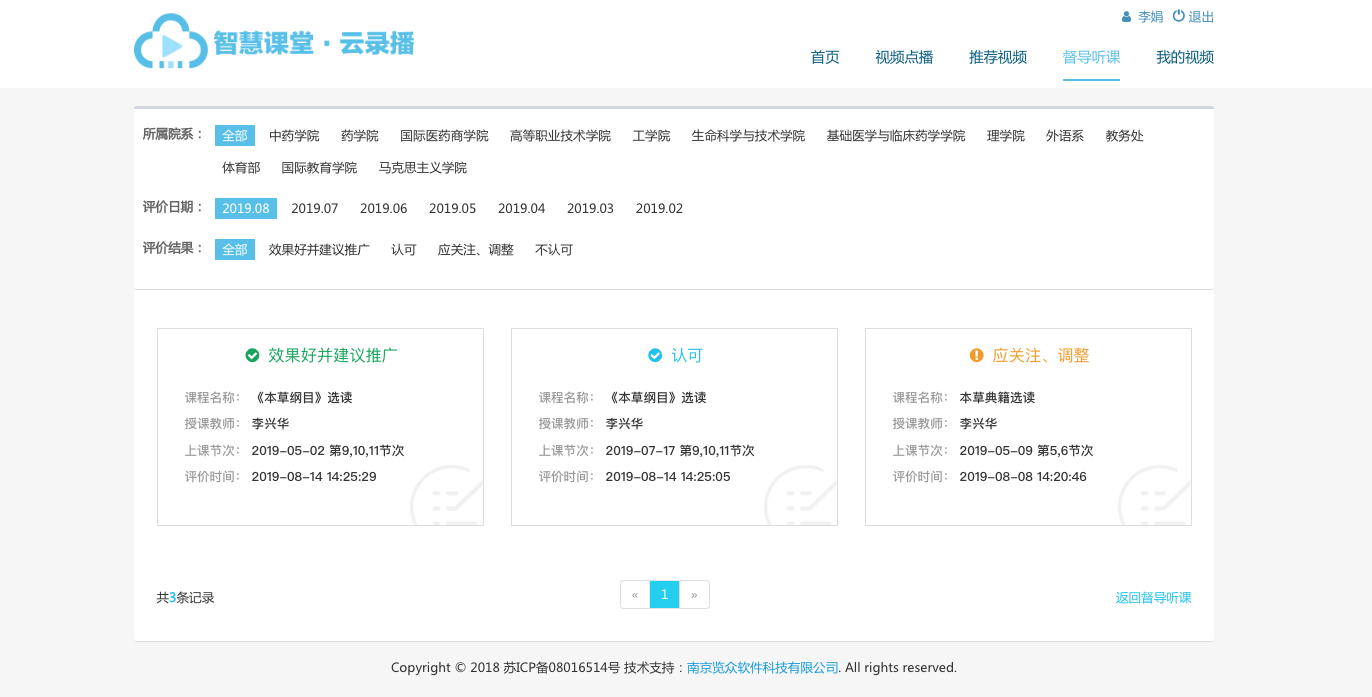1372x697 pixels.
Task: Click the previous page « arrow
Action: tap(635, 594)
